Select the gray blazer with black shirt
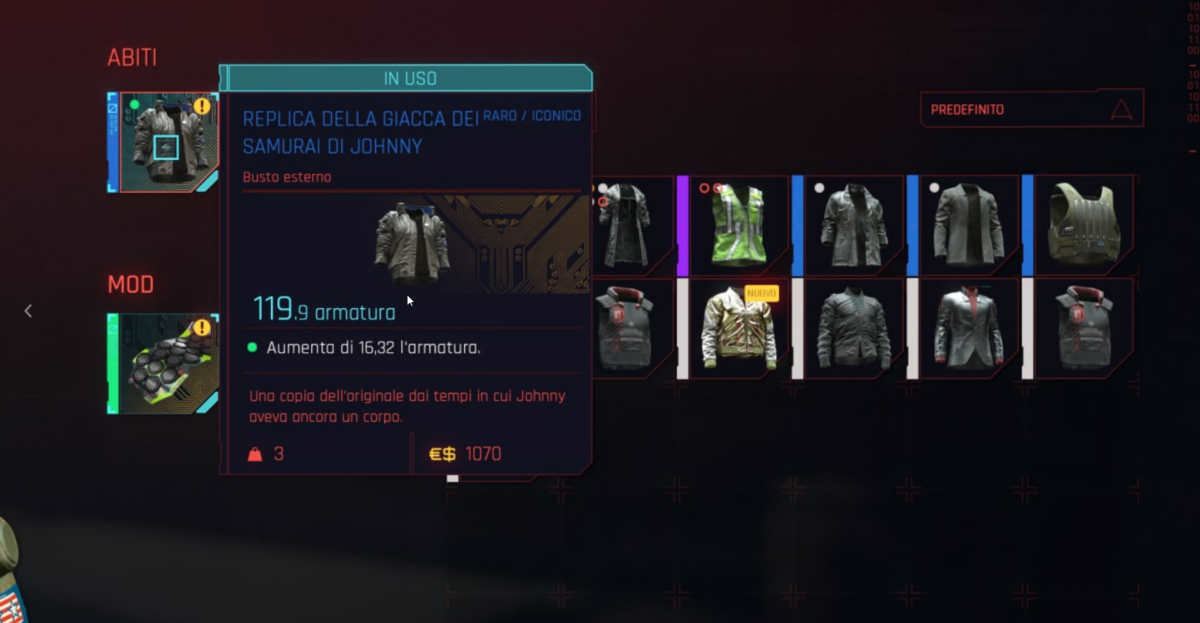The width and height of the screenshot is (1200, 623). 968,226
